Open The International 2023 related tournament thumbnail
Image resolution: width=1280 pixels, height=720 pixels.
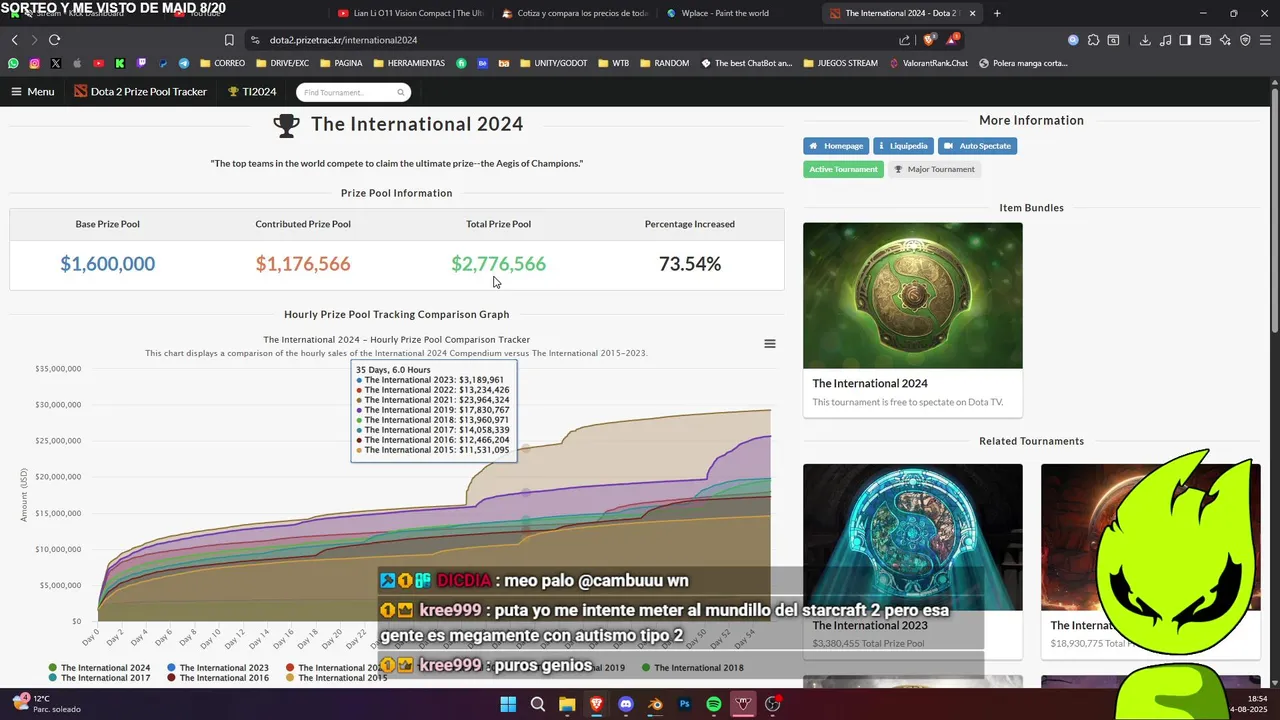pos(913,536)
